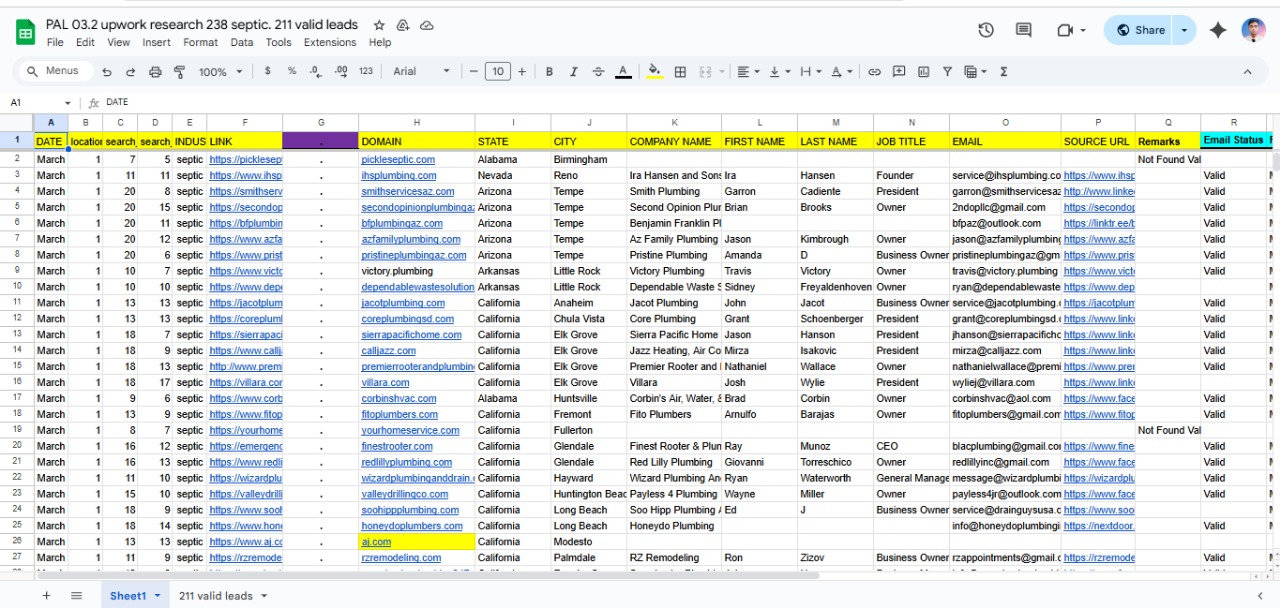Viewport: 1280px width, 608px height.
Task: Open the Data menu
Action: click(241, 42)
